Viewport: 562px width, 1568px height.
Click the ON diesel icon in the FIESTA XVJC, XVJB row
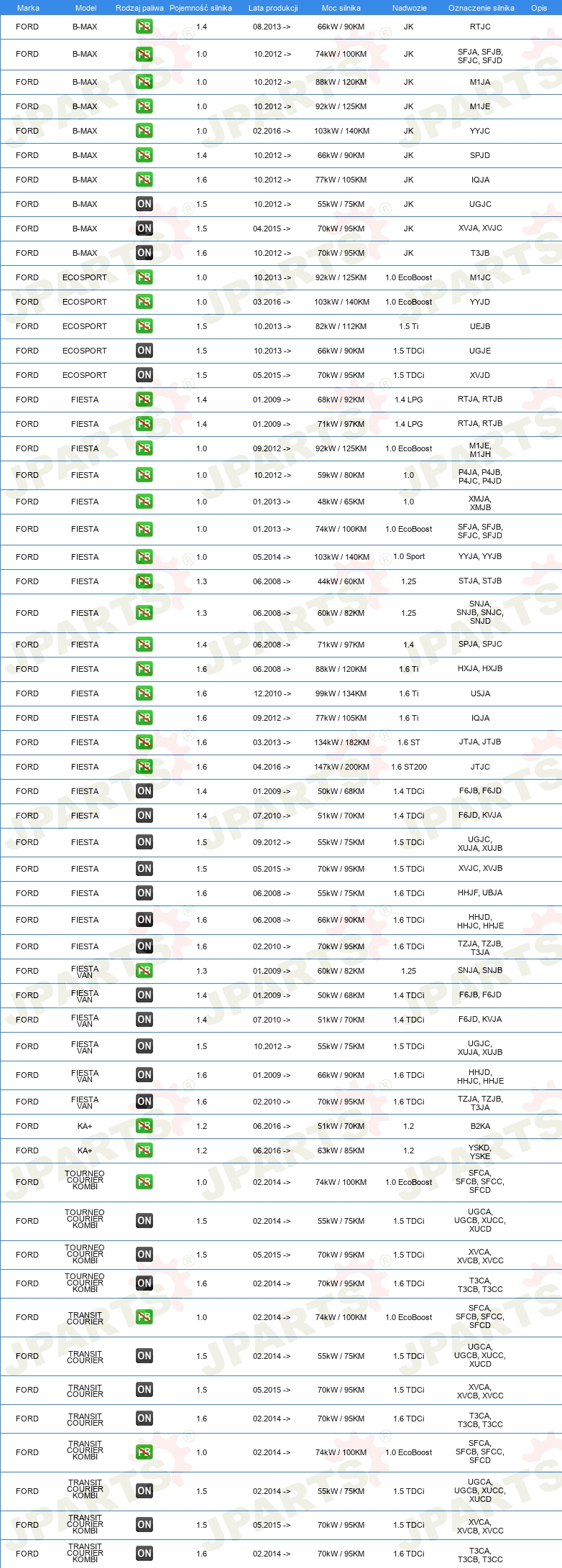click(144, 869)
